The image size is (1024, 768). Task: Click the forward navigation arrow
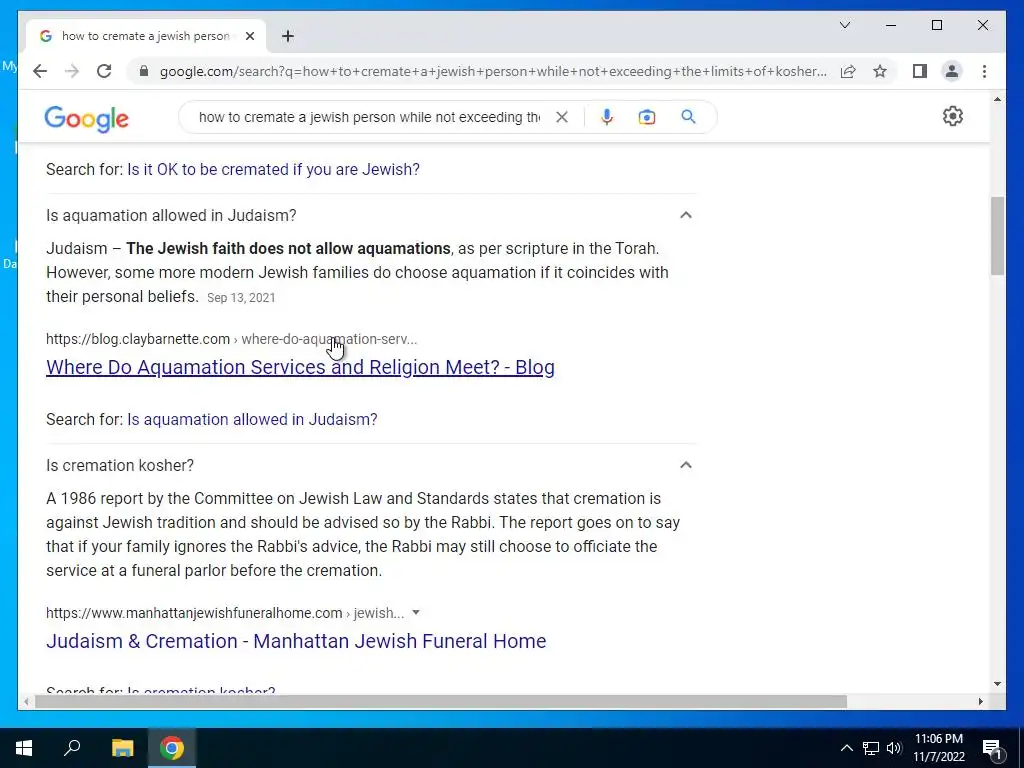[x=72, y=71]
